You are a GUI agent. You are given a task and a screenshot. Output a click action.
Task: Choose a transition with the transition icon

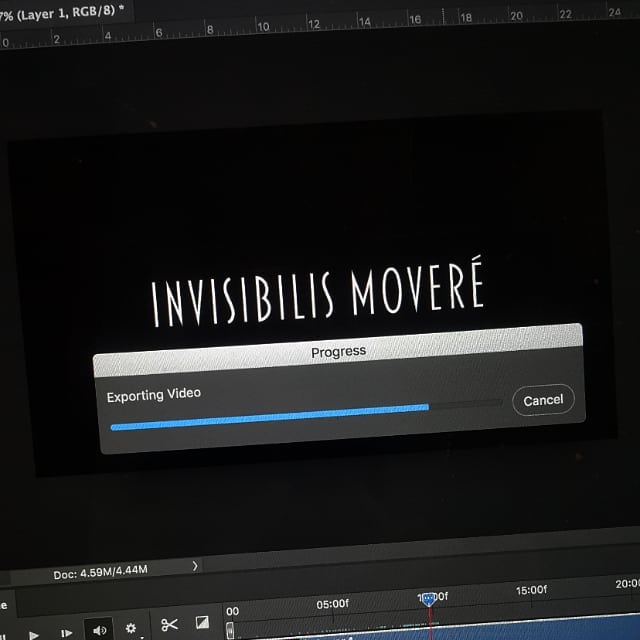pyautogui.click(x=202, y=623)
